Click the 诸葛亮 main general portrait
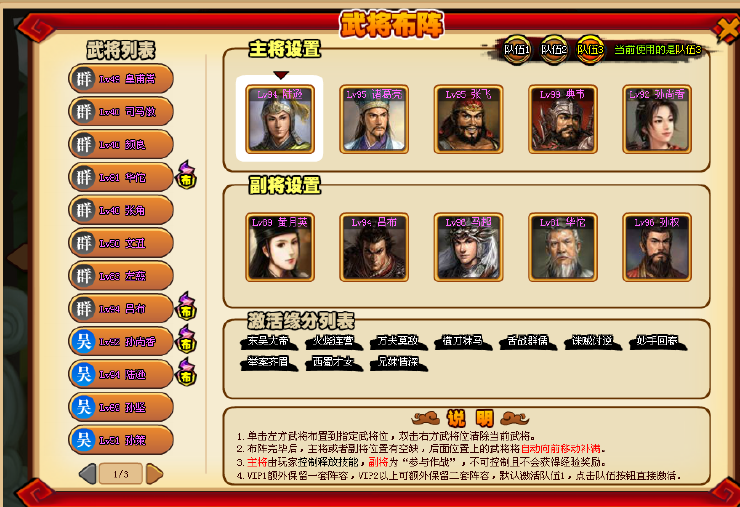 [374, 119]
